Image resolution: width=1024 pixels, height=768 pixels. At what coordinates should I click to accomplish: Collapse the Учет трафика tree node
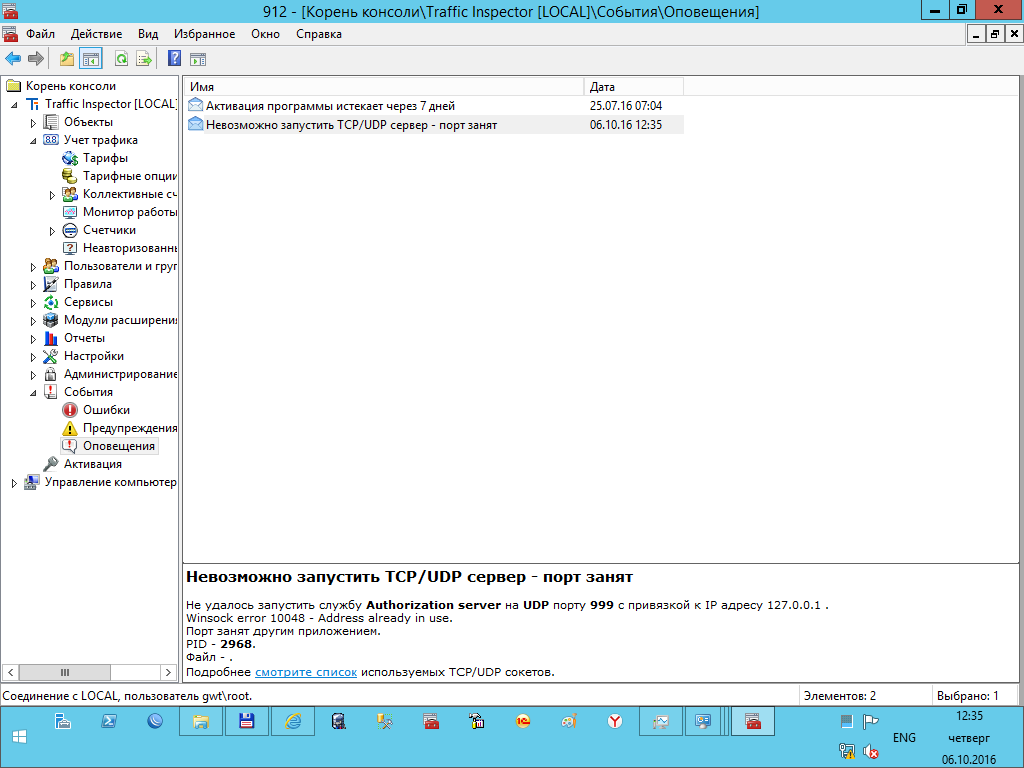tap(33, 140)
